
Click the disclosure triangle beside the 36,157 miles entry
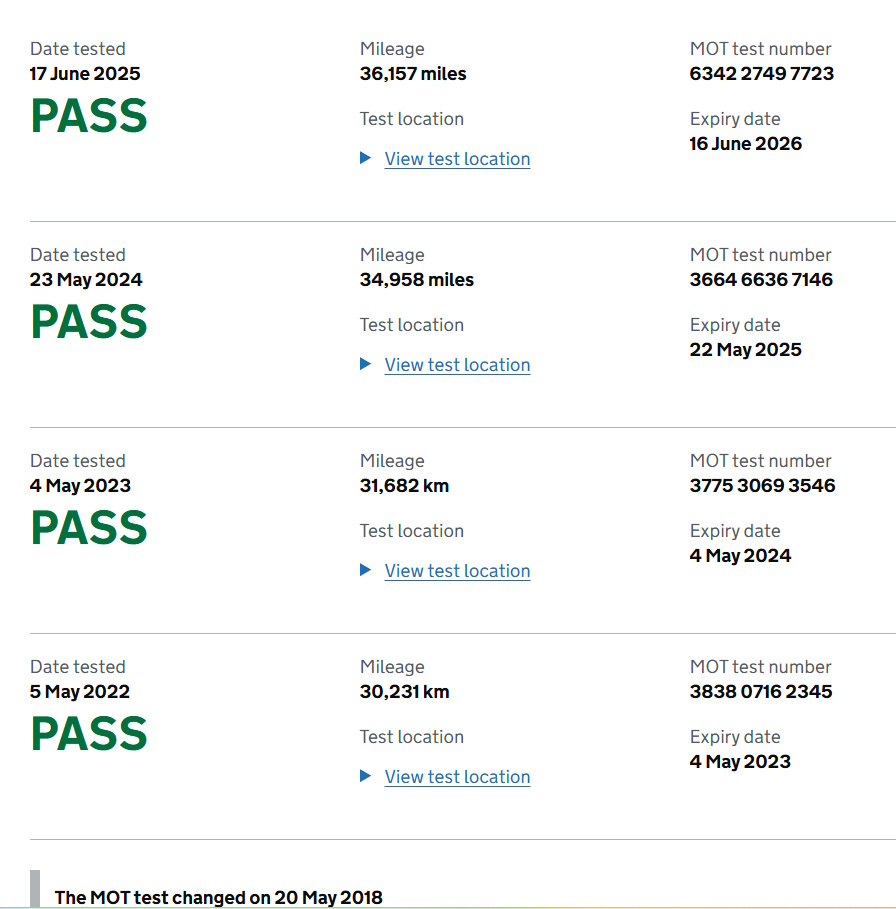pyautogui.click(x=365, y=158)
